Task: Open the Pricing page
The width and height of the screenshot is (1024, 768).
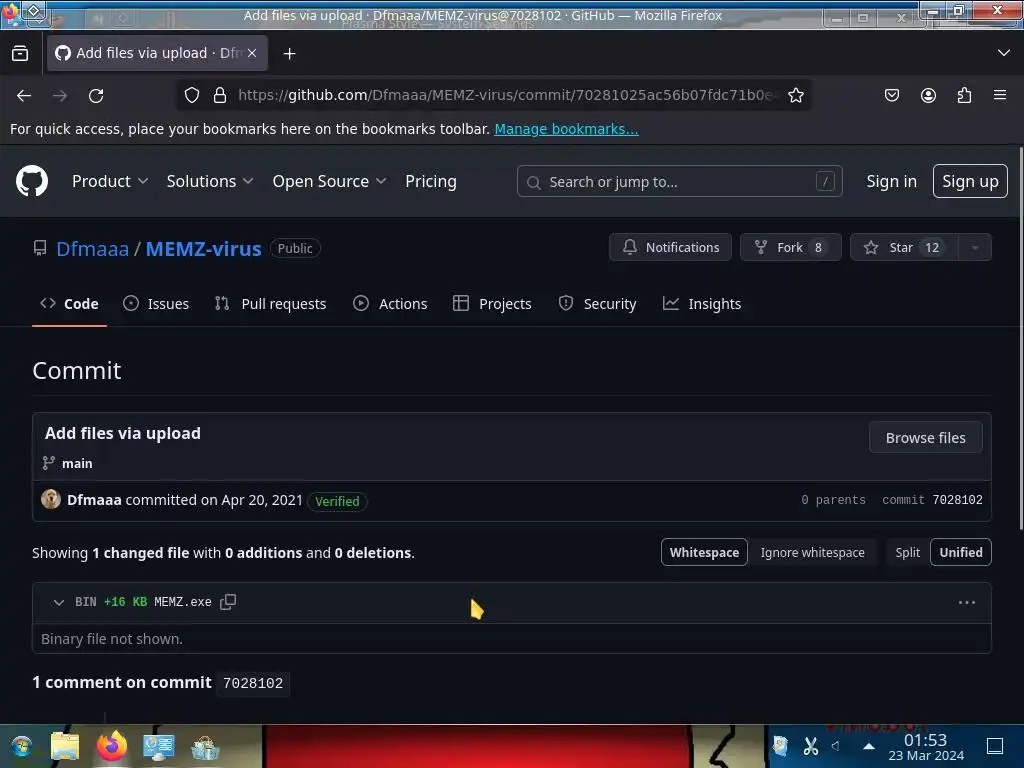Action: (x=430, y=181)
